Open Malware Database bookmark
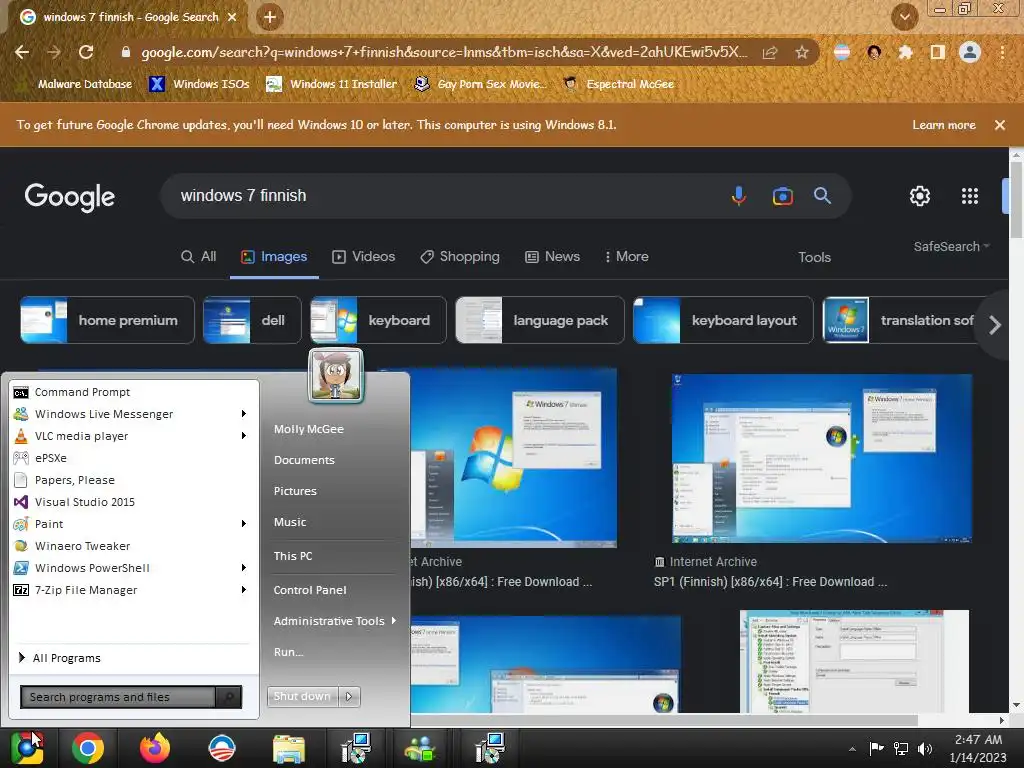This screenshot has height=768, width=1024. pyautogui.click(x=74, y=84)
